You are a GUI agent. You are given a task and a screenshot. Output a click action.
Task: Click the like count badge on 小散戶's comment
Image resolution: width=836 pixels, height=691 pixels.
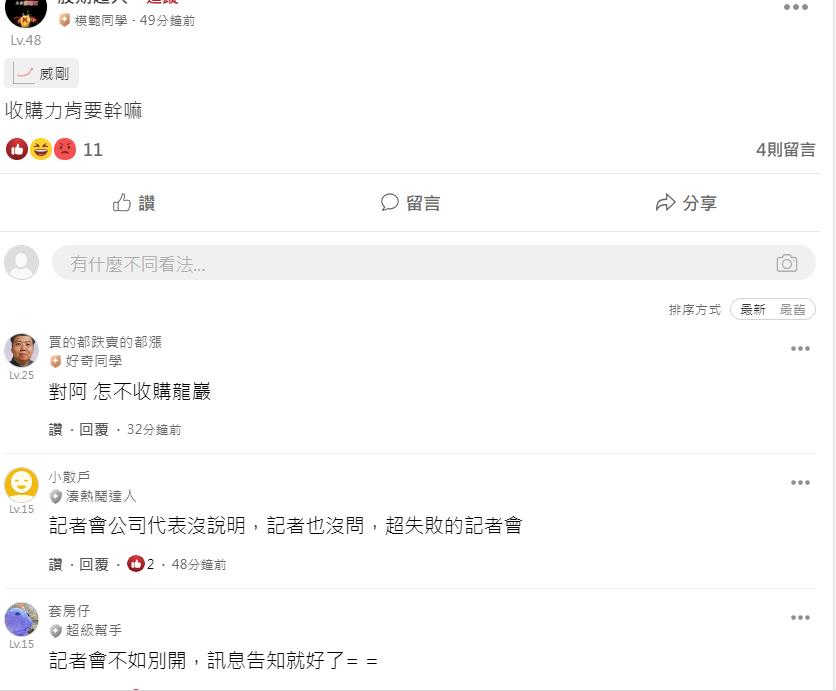coord(141,564)
